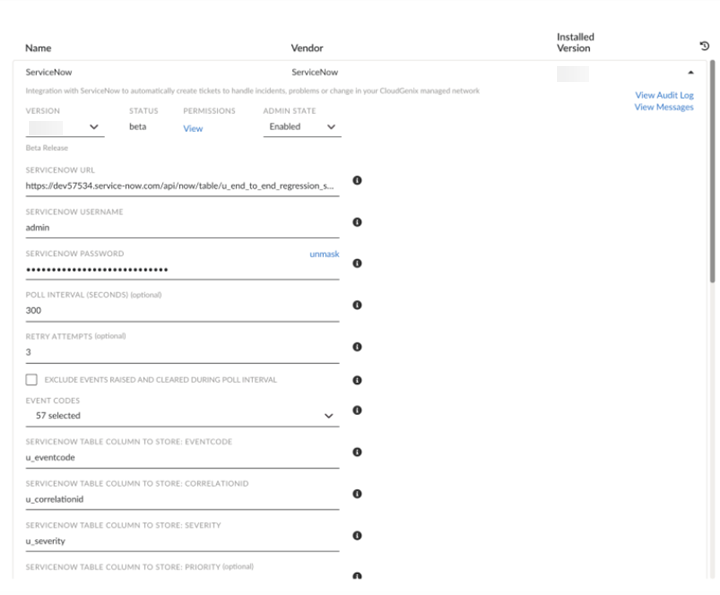Screen dimensions: 720x595
Task: Click the info icon beside Severity column field
Action: (x=357, y=535)
